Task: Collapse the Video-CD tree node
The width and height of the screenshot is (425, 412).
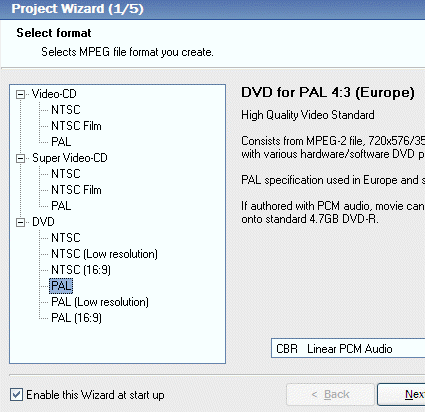Action: coord(20,94)
